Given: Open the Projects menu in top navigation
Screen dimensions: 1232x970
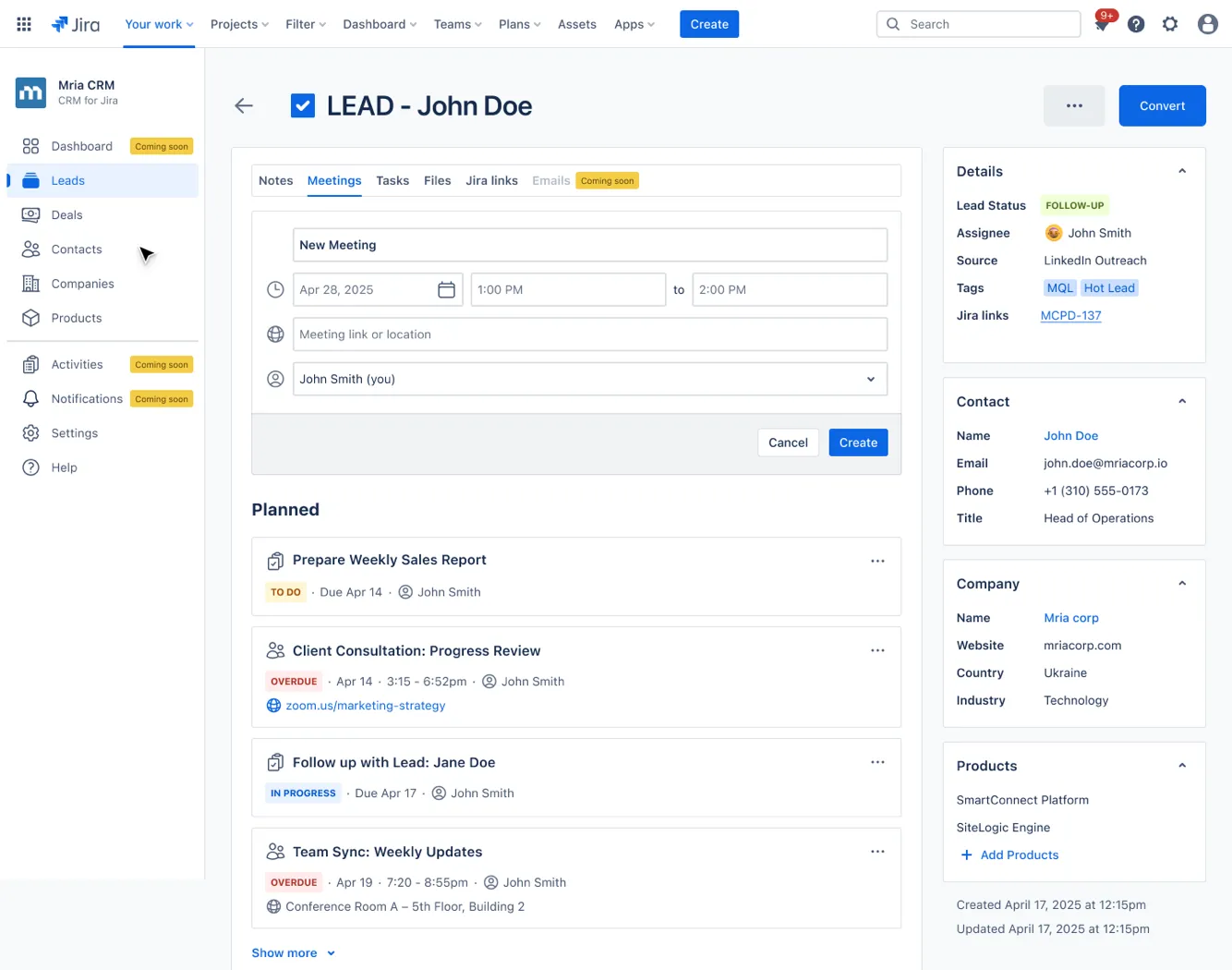Looking at the screenshot, I should pyautogui.click(x=239, y=24).
